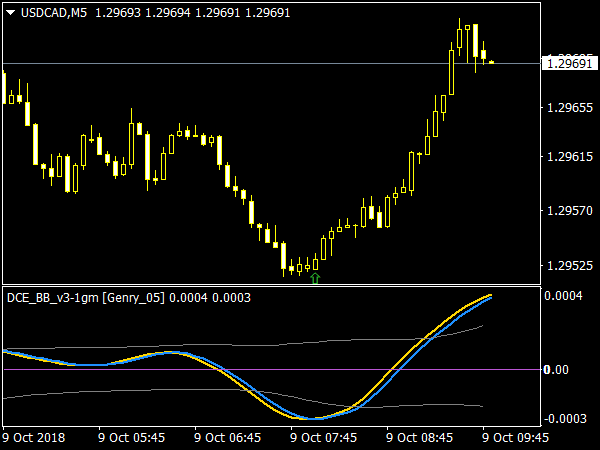Click the horizontal bid price line
Viewport: 600px width, 450px height.
[x=272, y=63]
